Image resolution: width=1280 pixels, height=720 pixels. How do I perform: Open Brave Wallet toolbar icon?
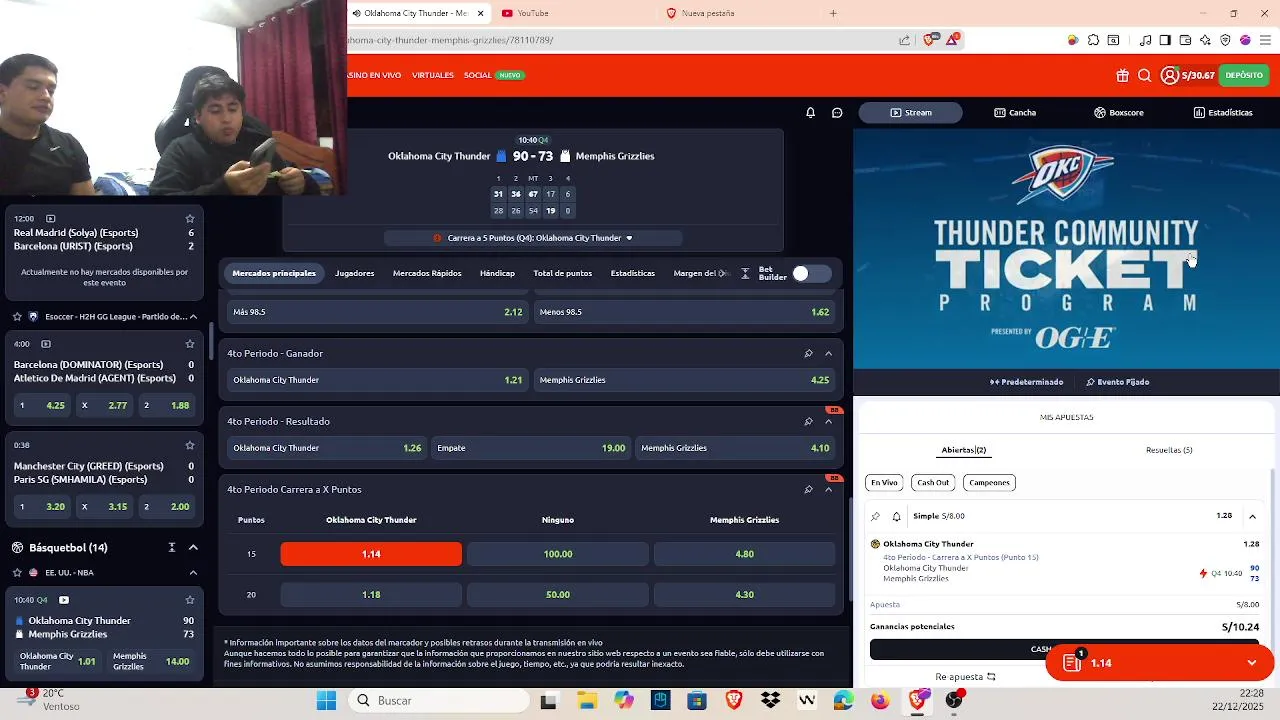point(1185,40)
